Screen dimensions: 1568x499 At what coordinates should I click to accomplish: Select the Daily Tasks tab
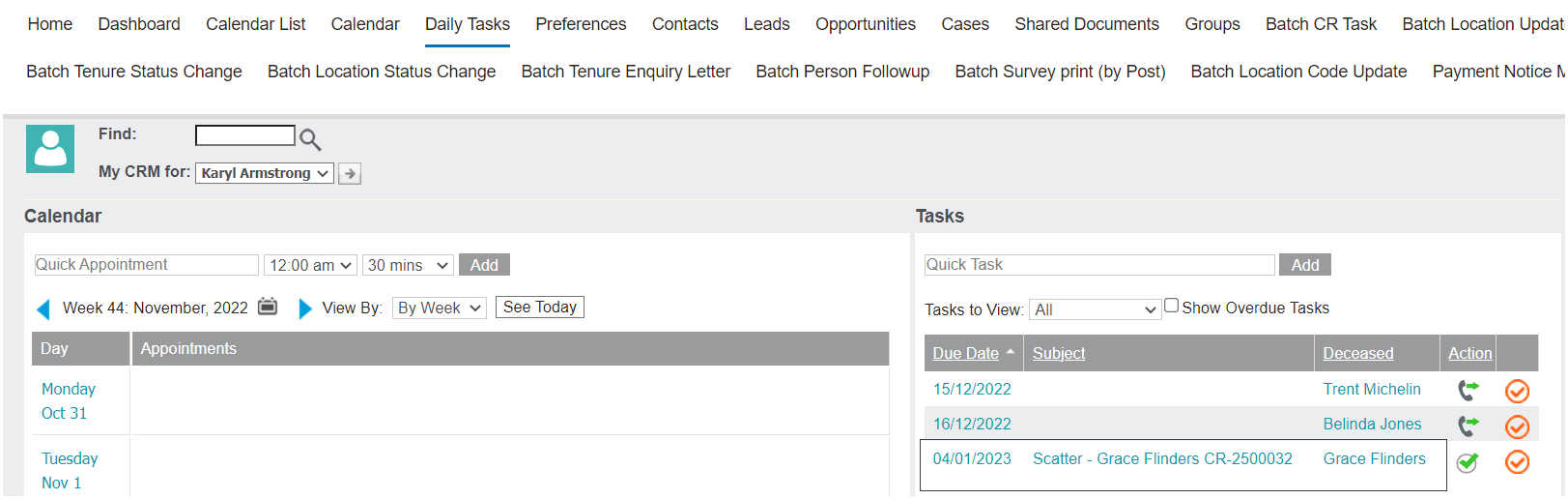468,24
